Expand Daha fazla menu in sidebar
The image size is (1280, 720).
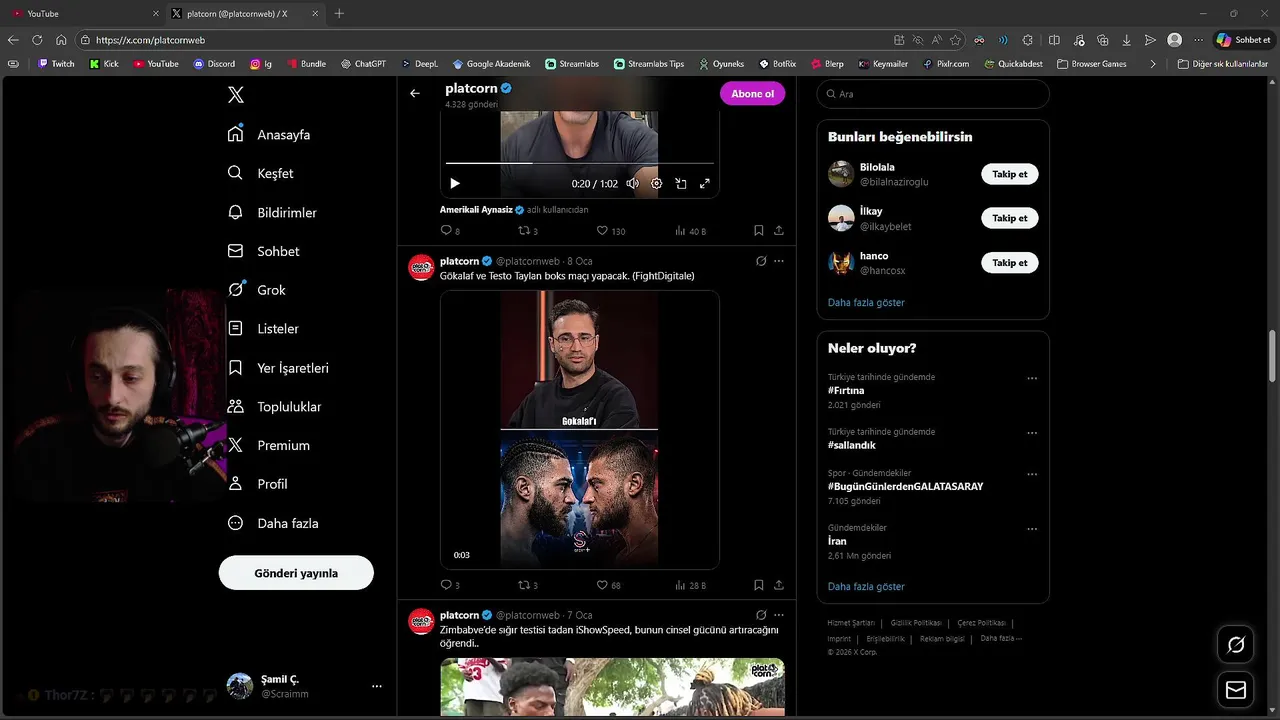273,523
